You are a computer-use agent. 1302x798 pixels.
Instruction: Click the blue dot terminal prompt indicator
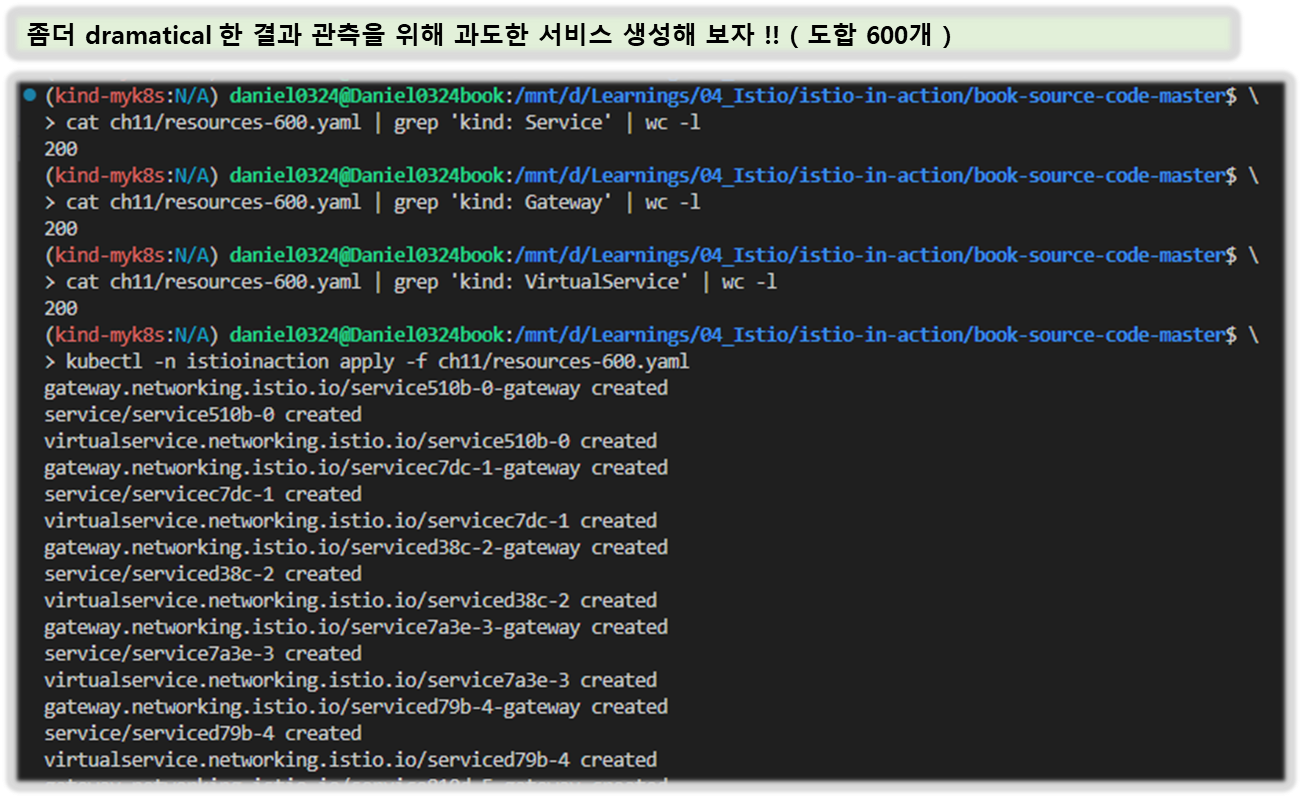point(29,95)
